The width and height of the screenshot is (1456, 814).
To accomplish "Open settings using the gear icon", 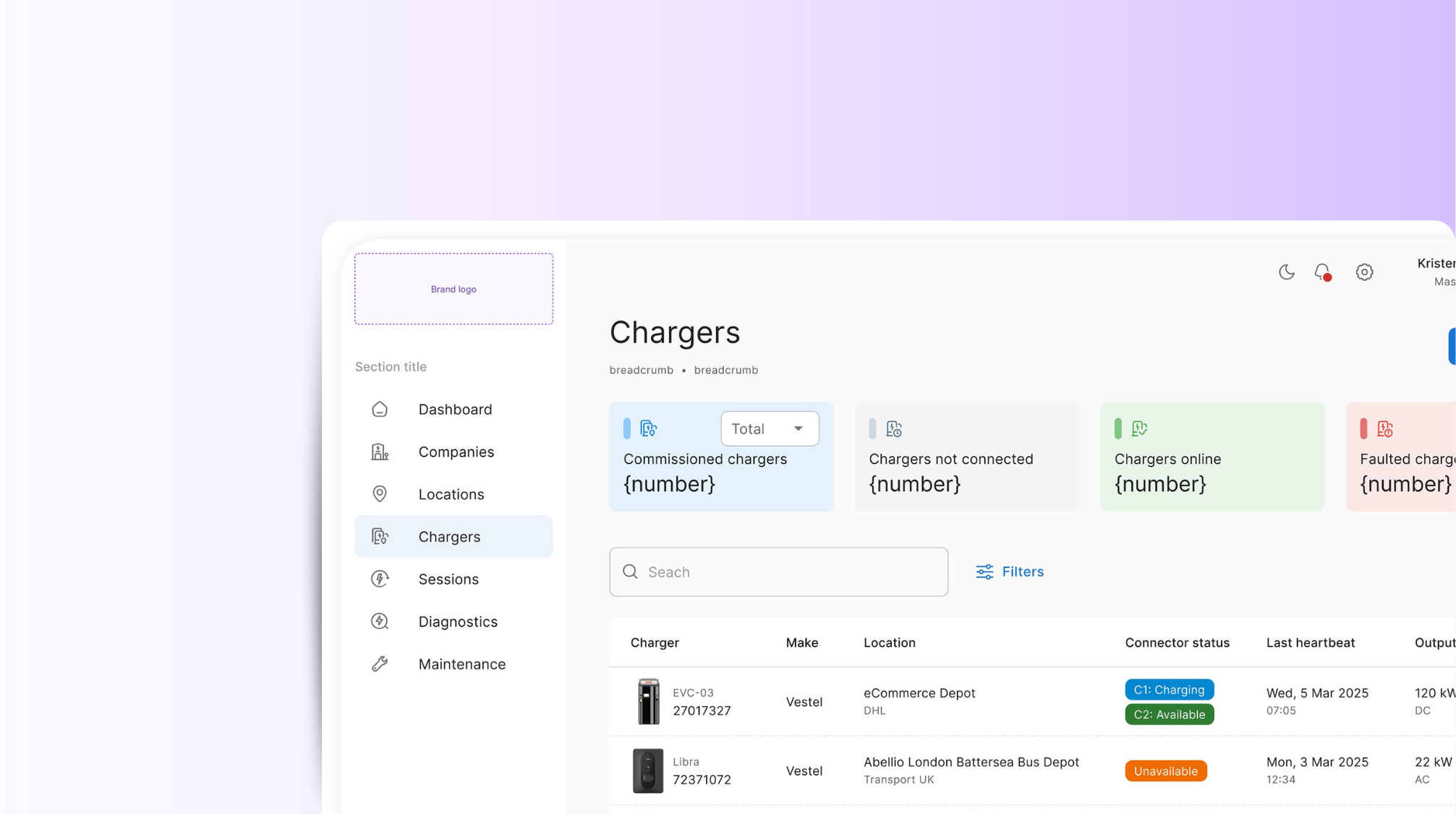I will 1364,272.
